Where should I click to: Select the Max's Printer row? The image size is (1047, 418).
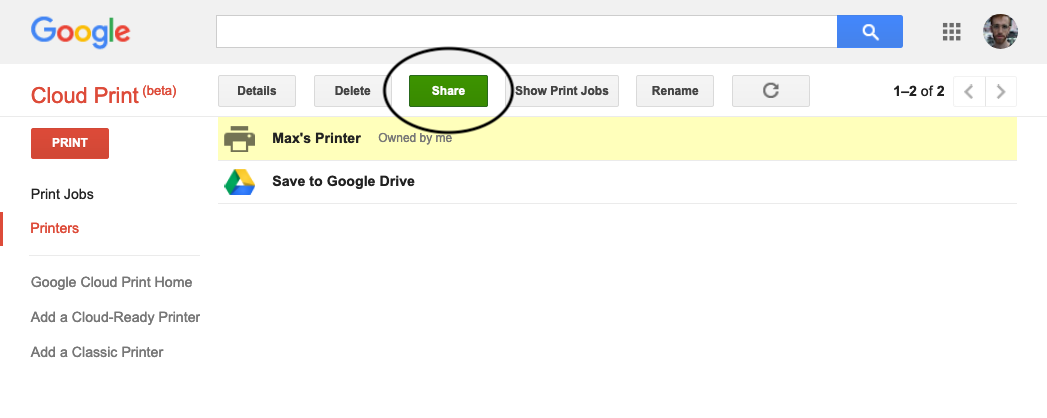click(x=617, y=139)
